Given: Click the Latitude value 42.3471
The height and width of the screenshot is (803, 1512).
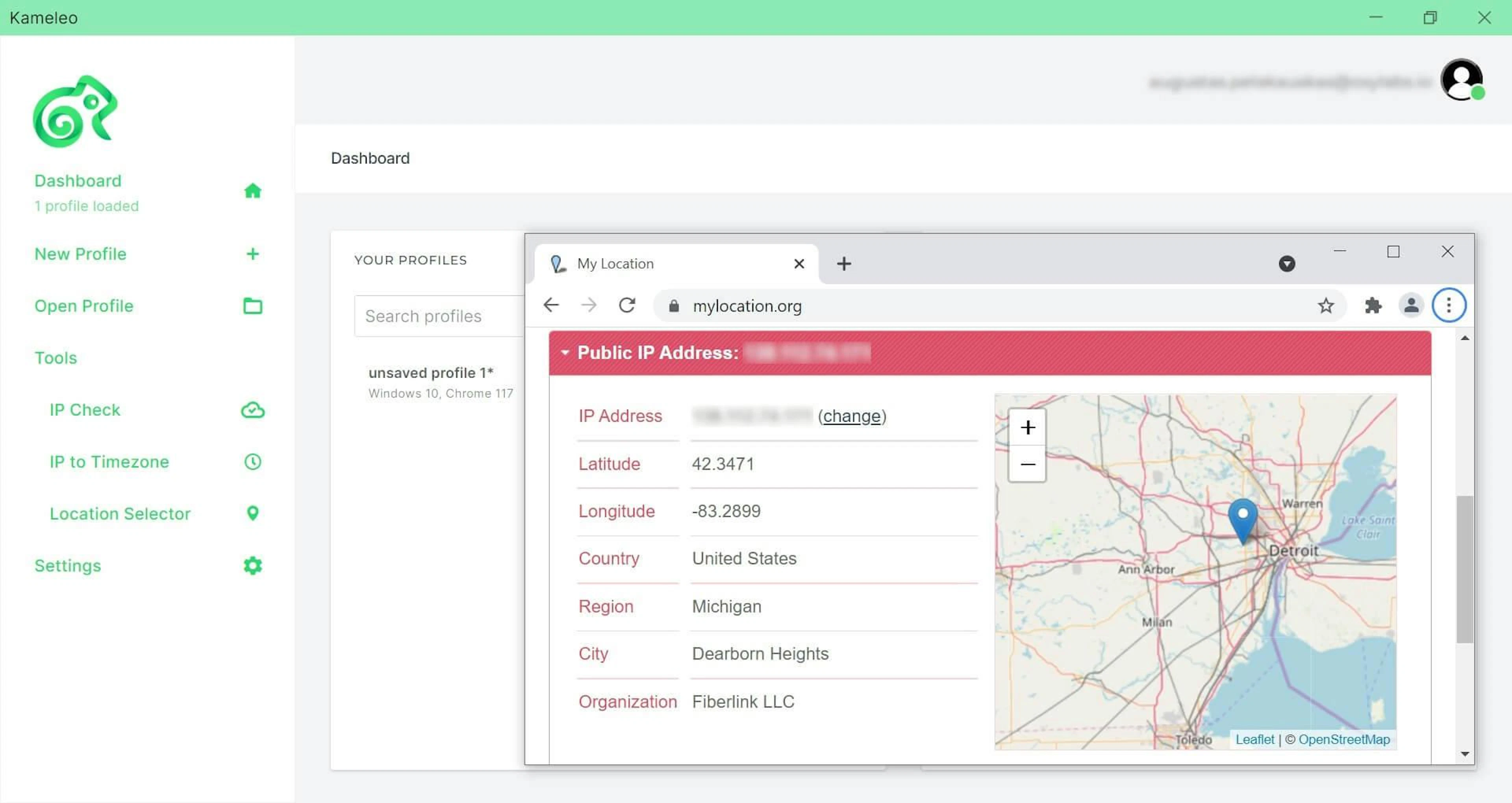Looking at the screenshot, I should pyautogui.click(x=723, y=464).
